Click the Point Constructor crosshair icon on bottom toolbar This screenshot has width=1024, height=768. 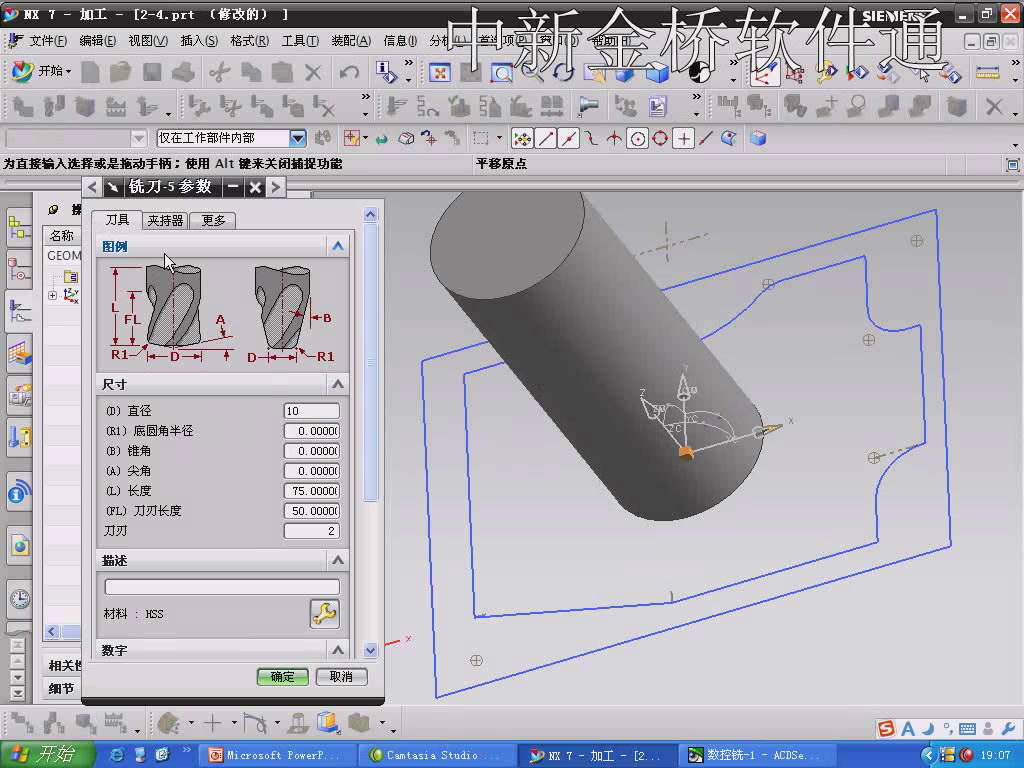(x=212, y=722)
